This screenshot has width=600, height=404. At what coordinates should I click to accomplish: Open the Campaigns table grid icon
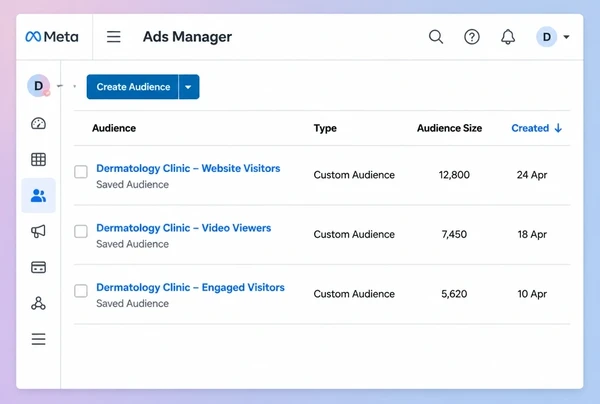[38, 159]
